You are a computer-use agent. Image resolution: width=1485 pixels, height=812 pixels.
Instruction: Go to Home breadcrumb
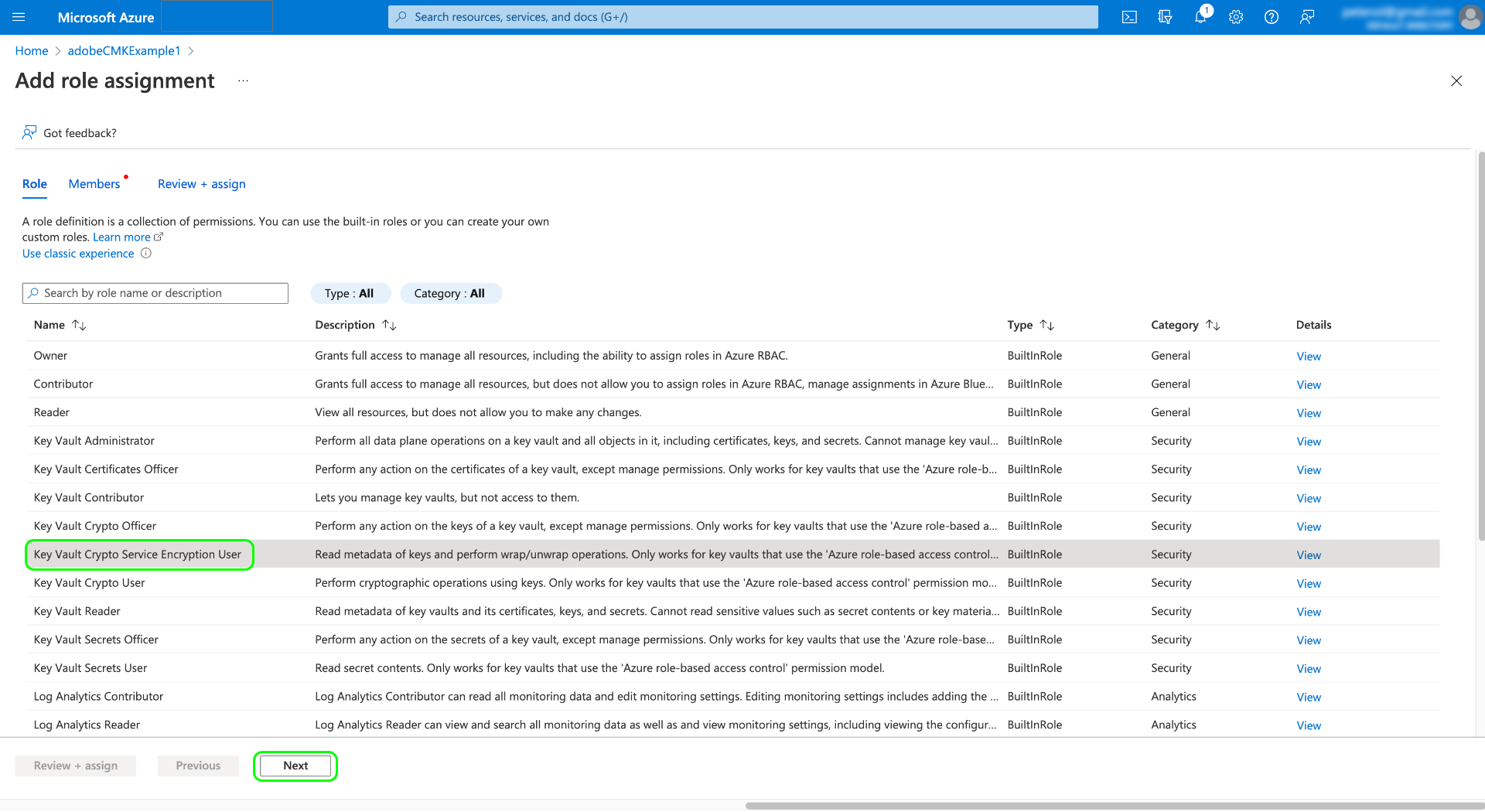(32, 51)
